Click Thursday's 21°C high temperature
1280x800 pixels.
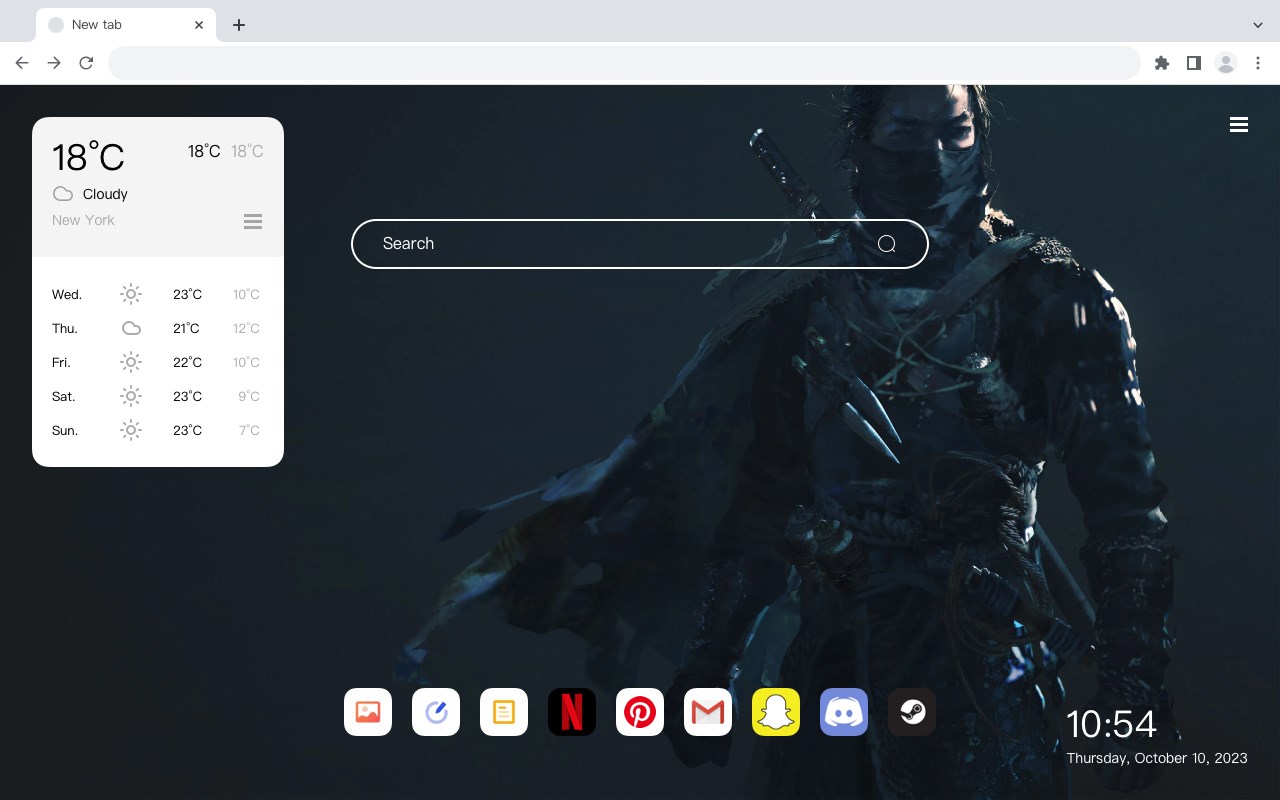[x=186, y=328]
